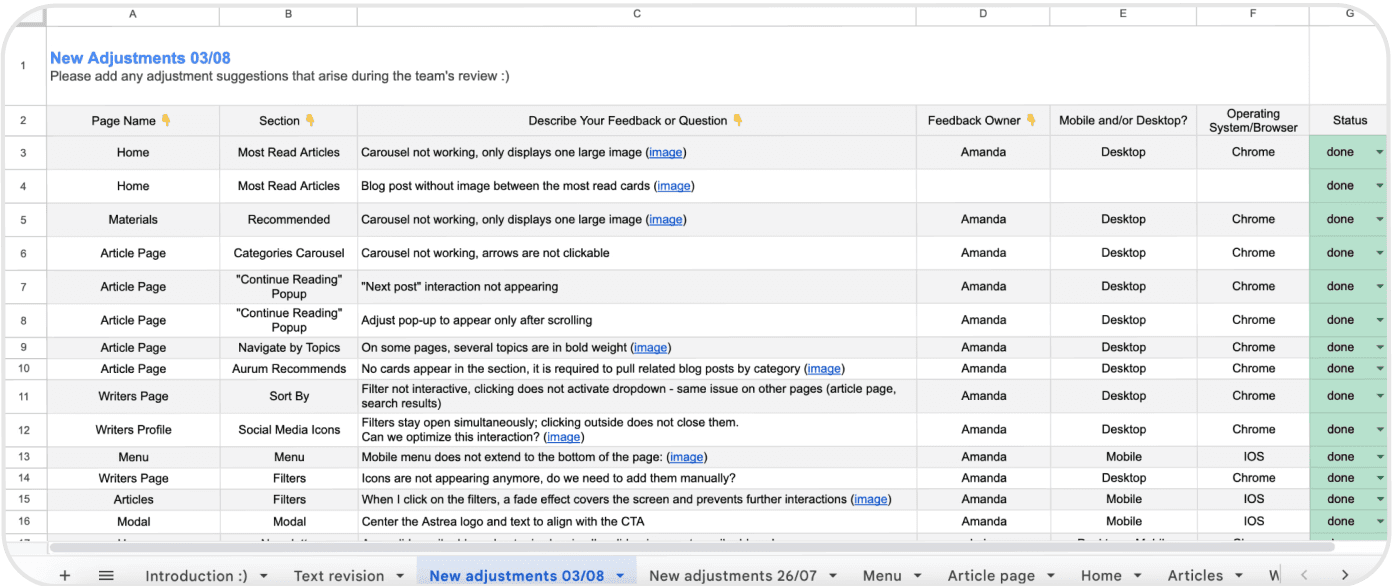This screenshot has height=586, width=1392.
Task: Switch to the Introduction :) sheet tab
Action: click(196, 576)
